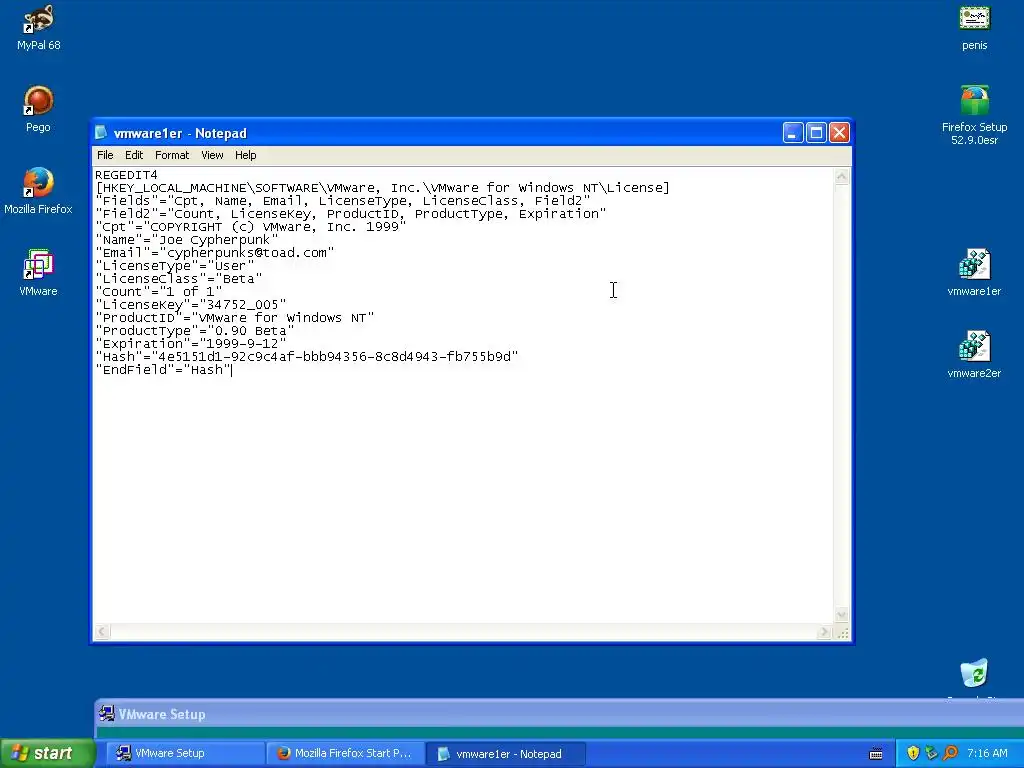Open the Format menu
This screenshot has height=768, width=1024.
click(172, 155)
